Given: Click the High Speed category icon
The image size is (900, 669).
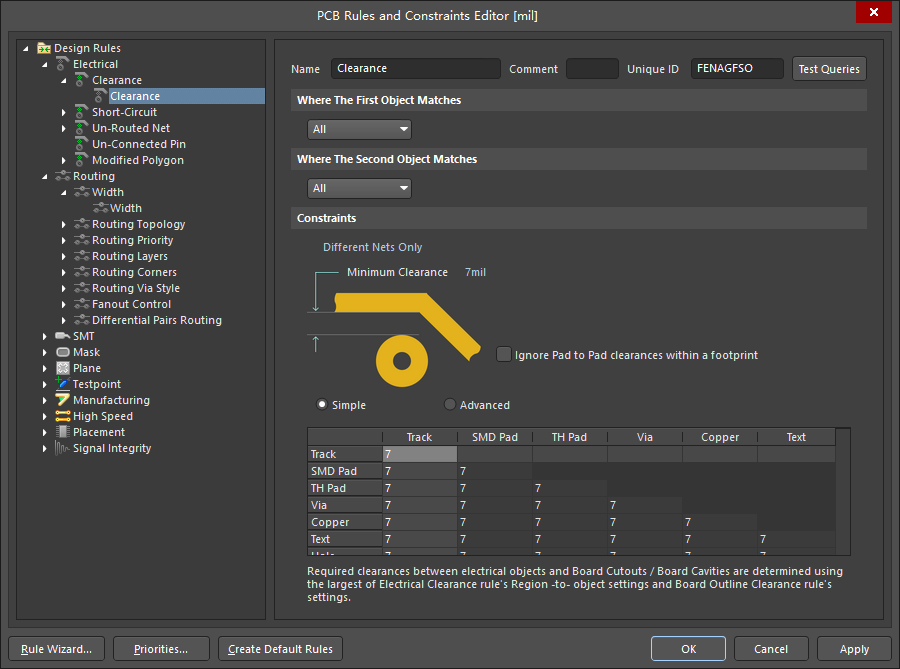Looking at the screenshot, I should (x=63, y=416).
